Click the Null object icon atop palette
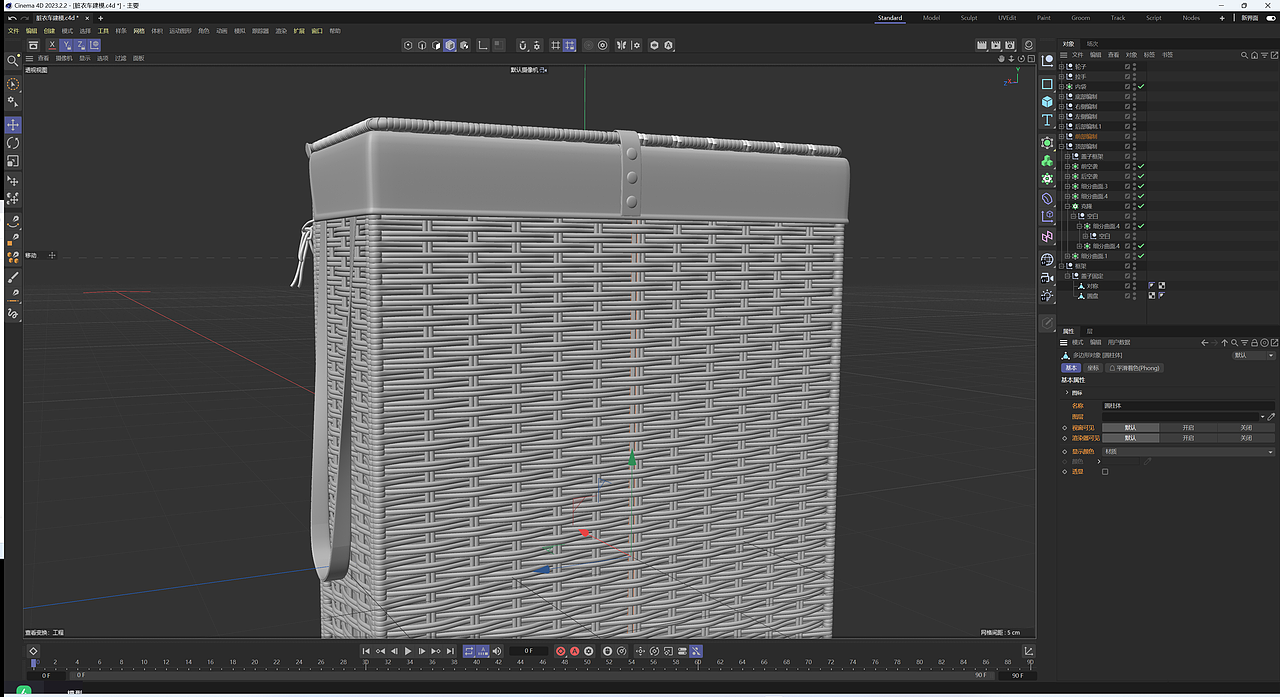This screenshot has height=697, width=1280. pyautogui.click(x=1047, y=60)
